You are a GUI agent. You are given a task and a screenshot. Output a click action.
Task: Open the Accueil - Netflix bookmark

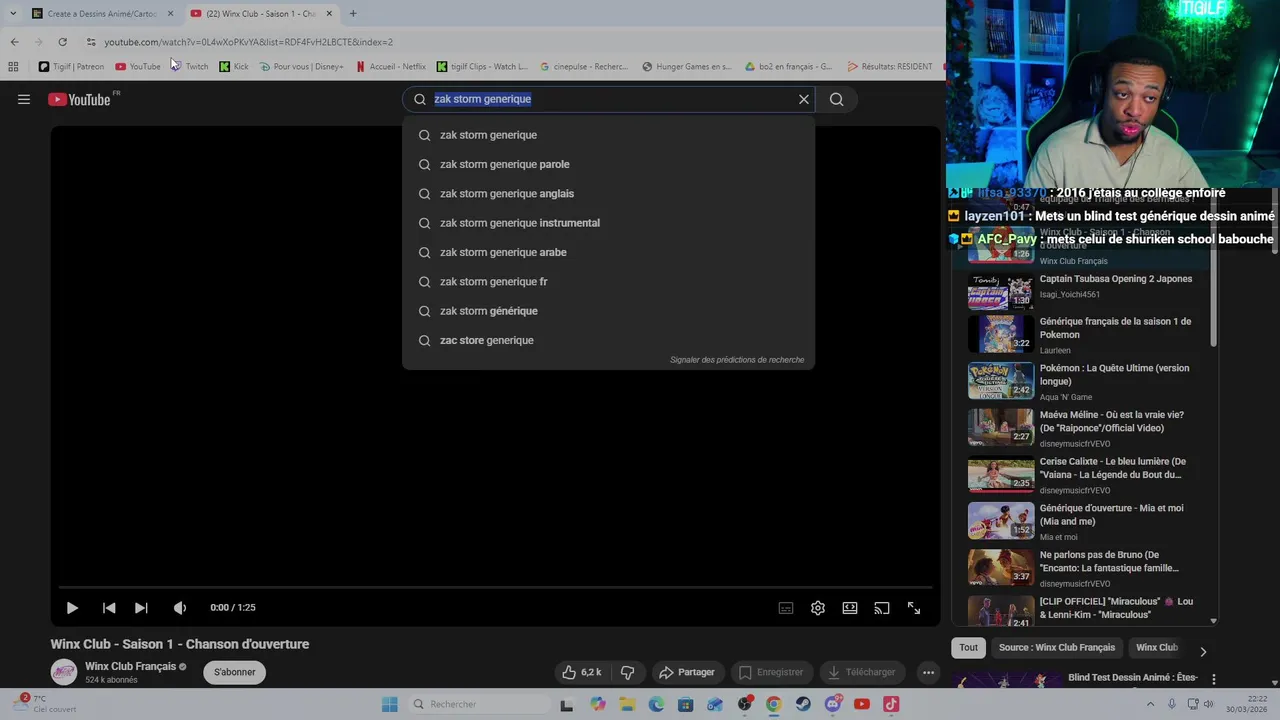391,67
